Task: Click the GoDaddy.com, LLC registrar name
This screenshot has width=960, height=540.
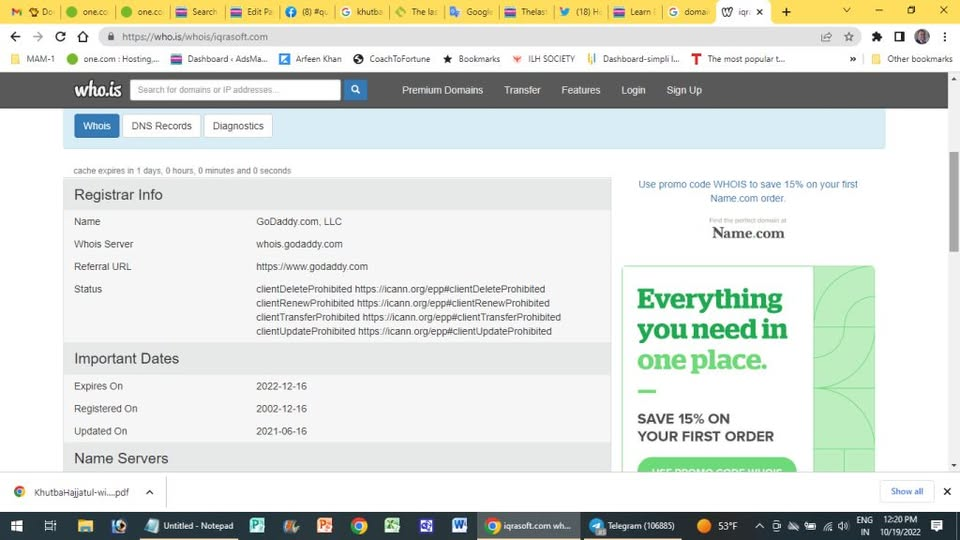Action: pos(299,222)
